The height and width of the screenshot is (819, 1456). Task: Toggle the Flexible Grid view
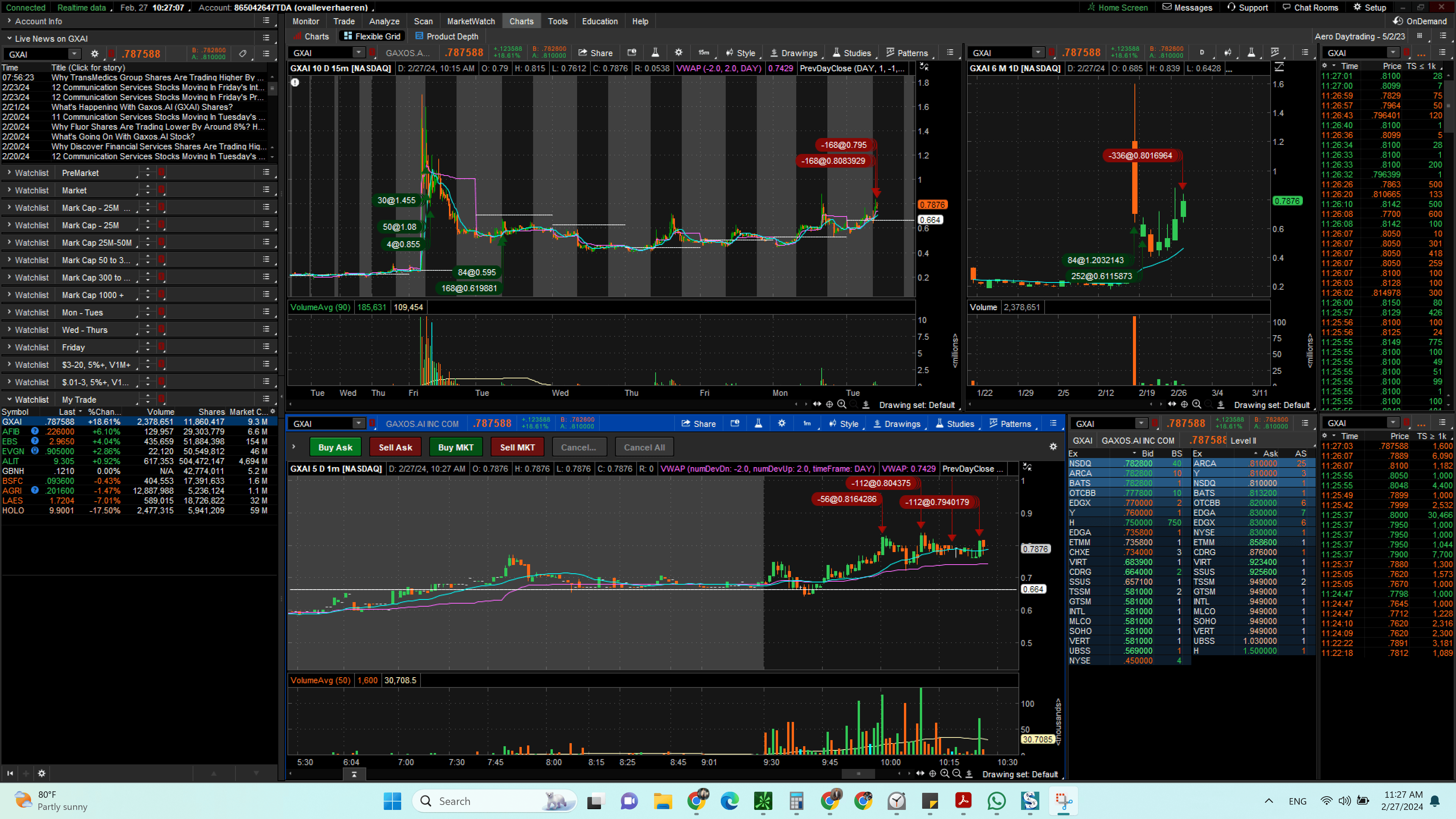pos(372,36)
